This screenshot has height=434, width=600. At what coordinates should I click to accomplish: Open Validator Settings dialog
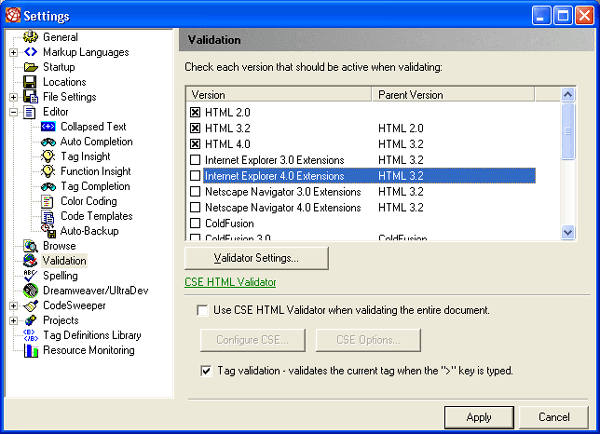(256, 258)
